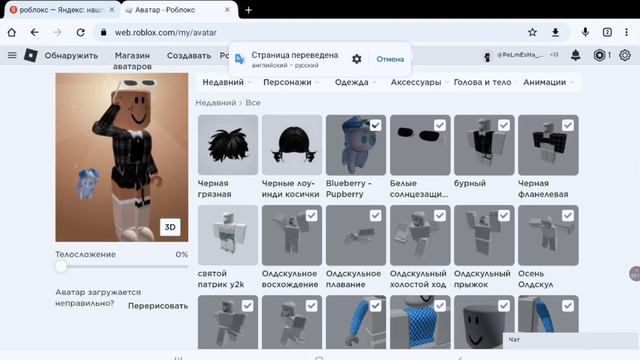Click the Roblox logo icon

[31, 55]
